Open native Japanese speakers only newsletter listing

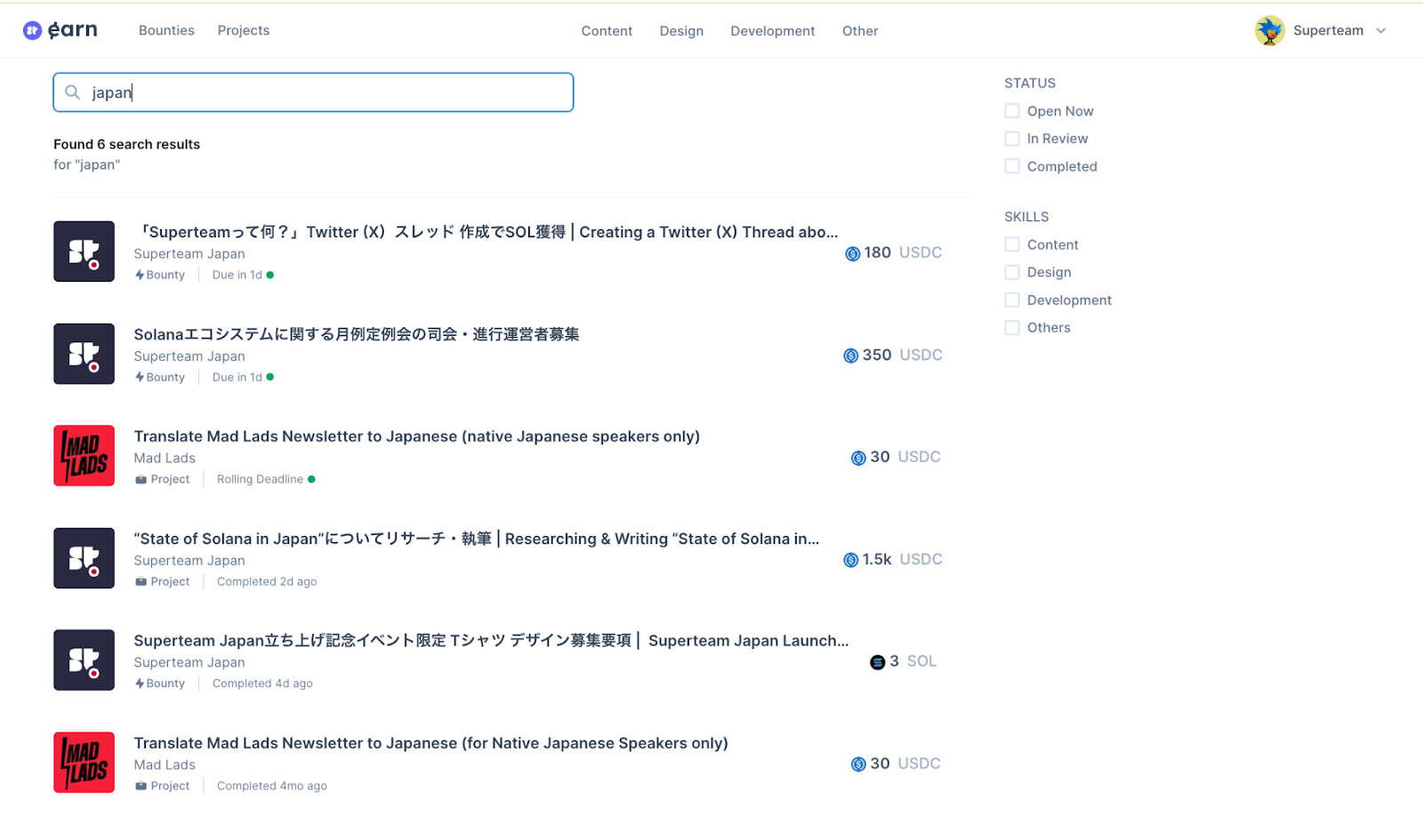(x=417, y=436)
